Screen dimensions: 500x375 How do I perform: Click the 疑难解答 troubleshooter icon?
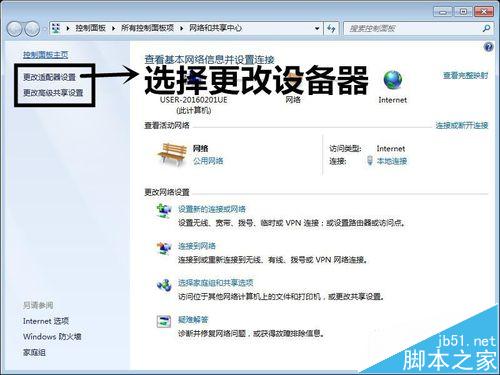164,321
